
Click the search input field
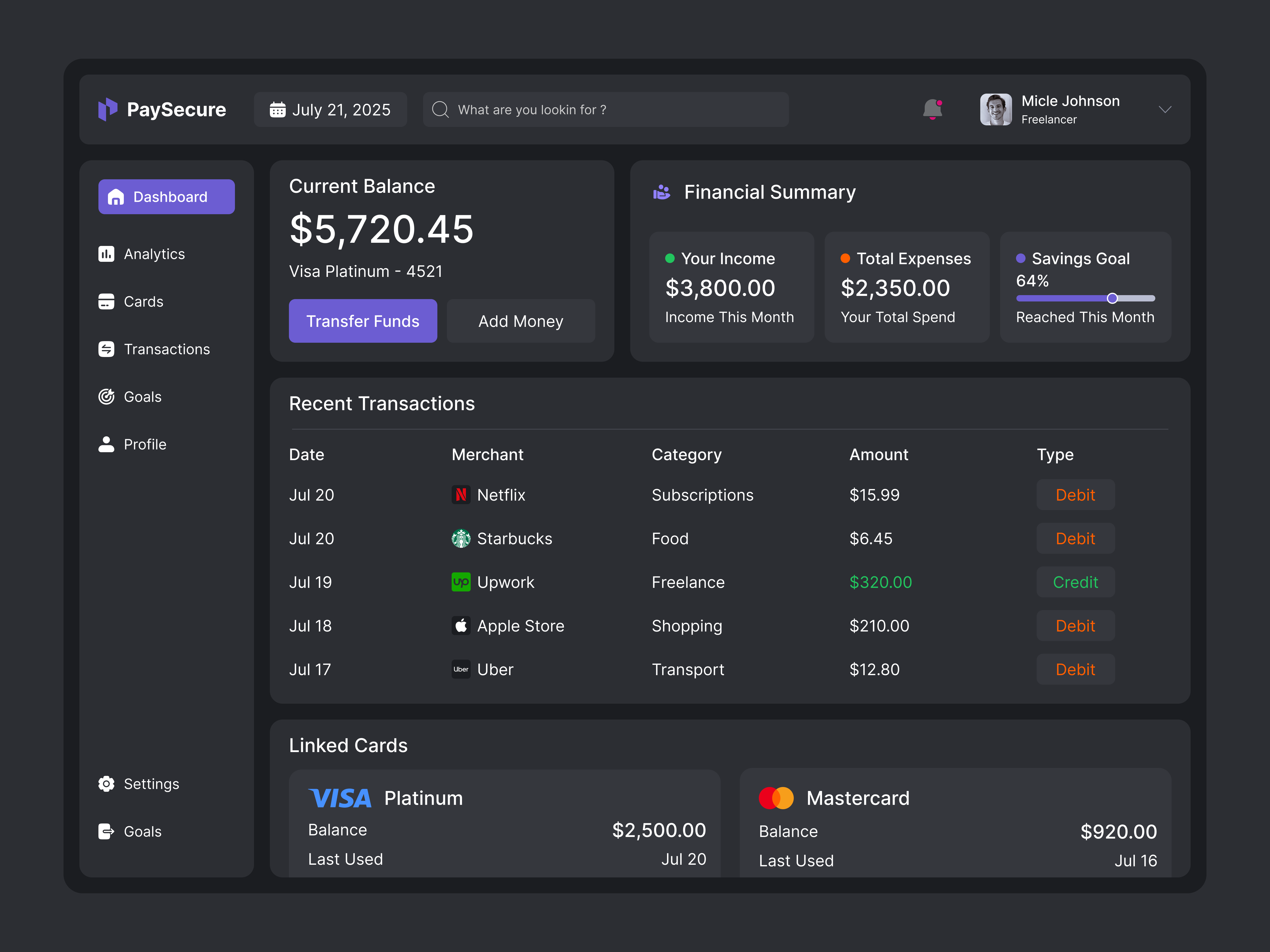tap(605, 109)
